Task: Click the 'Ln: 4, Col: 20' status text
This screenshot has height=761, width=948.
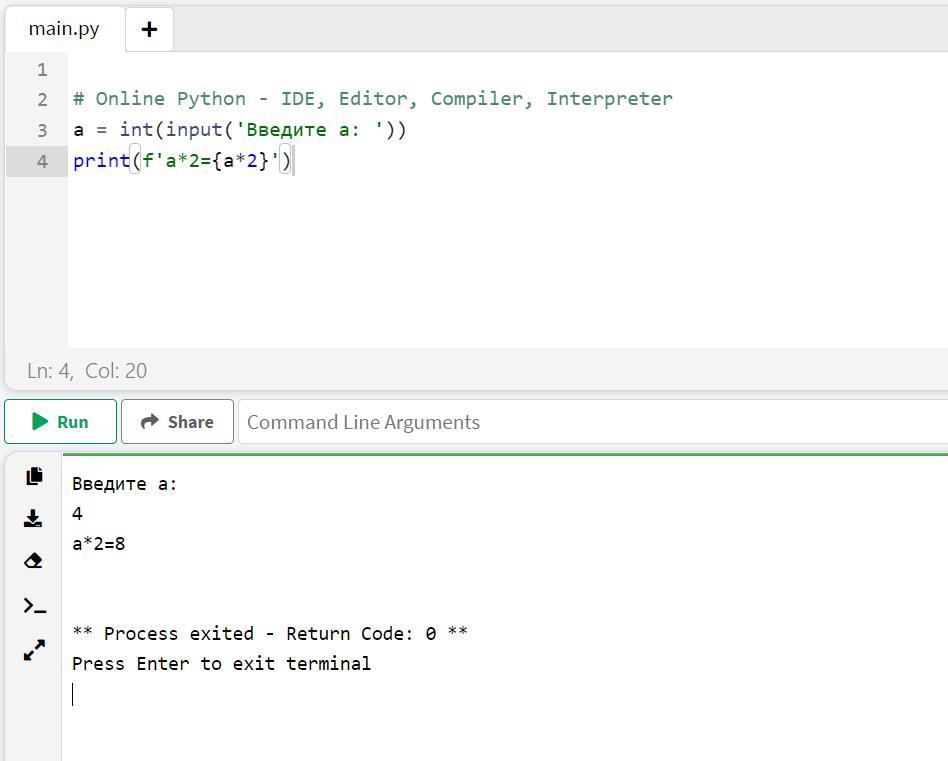Action: pyautogui.click(x=87, y=371)
